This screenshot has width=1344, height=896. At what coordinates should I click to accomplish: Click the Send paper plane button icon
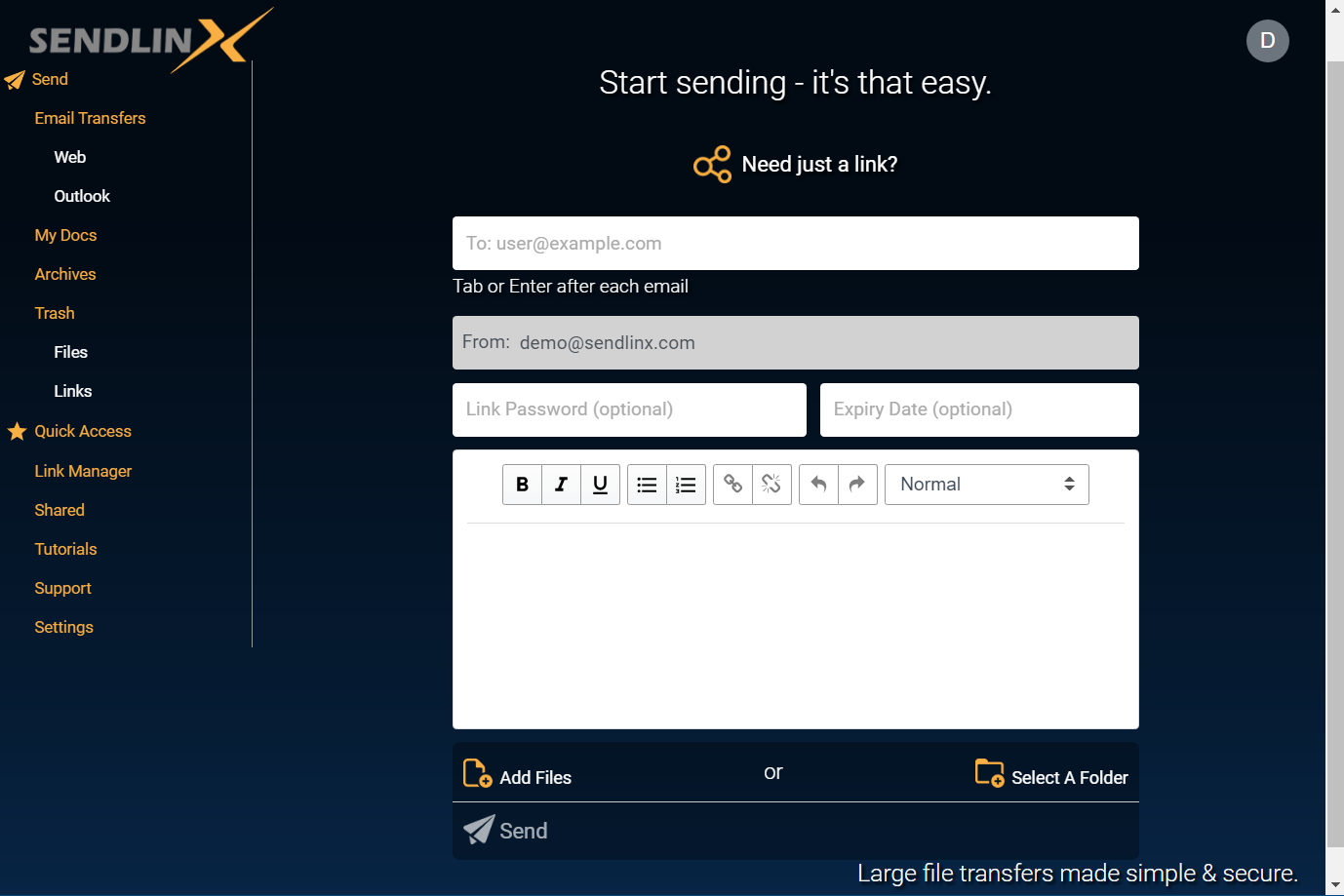pyautogui.click(x=478, y=830)
